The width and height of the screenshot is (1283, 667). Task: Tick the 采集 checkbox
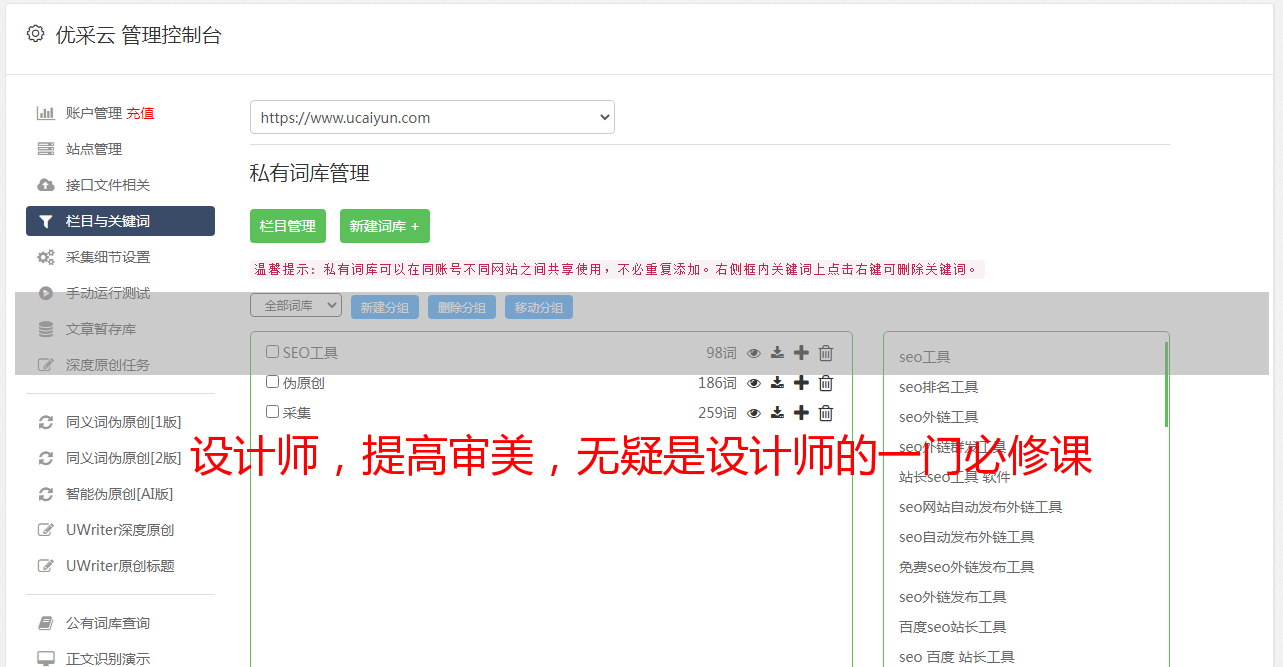[272, 412]
